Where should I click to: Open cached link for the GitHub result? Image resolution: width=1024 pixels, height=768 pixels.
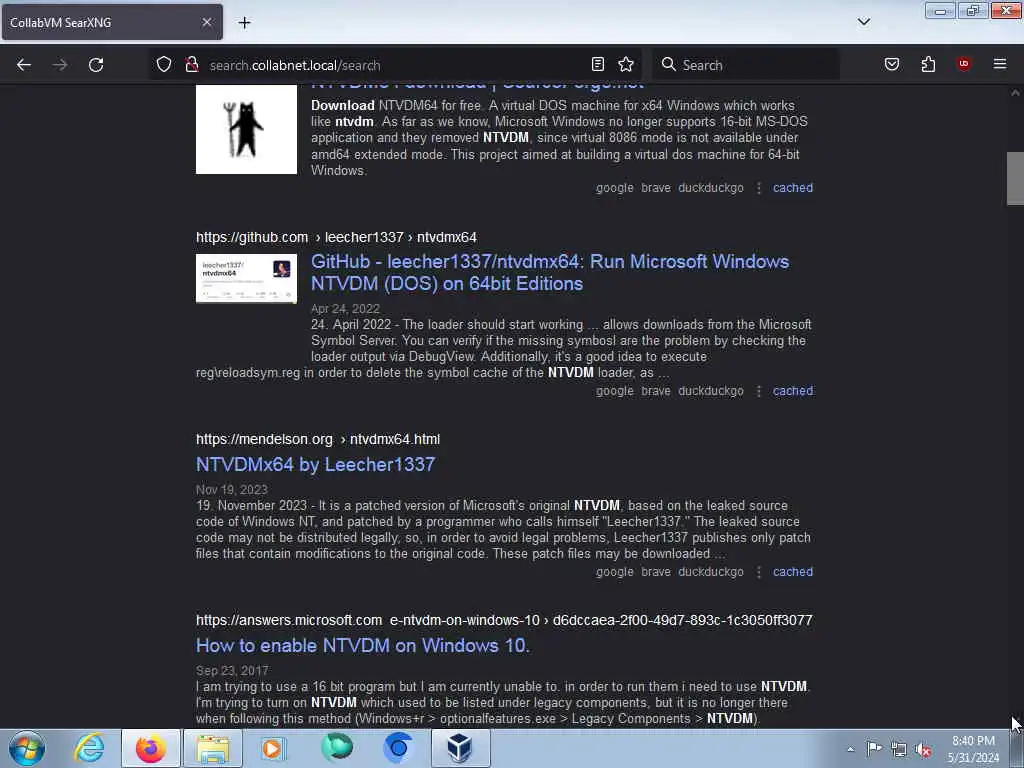pyautogui.click(x=793, y=391)
